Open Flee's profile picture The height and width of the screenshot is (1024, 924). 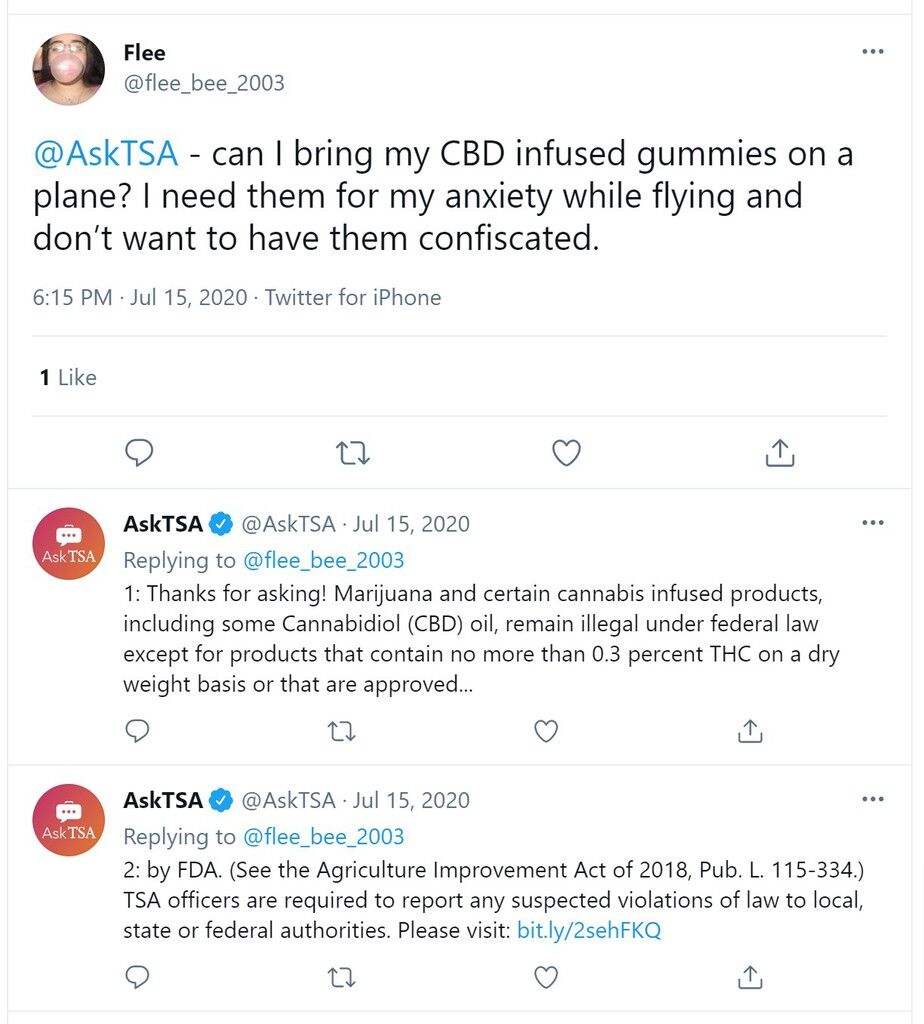click(x=69, y=69)
